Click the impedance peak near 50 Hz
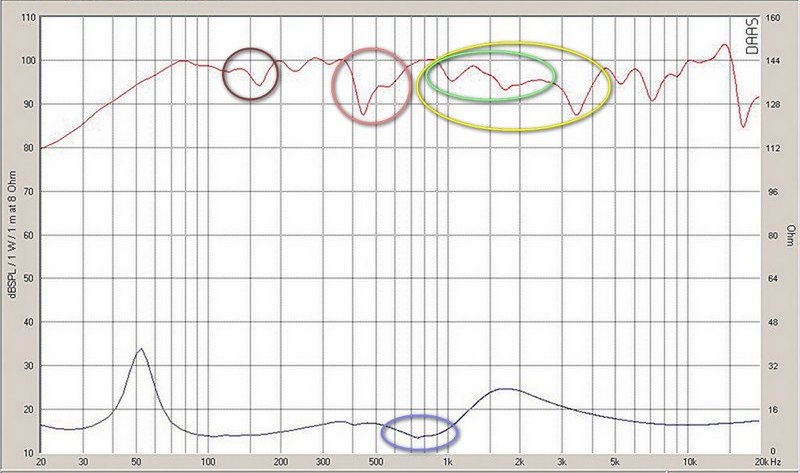The image size is (800, 473). (141, 349)
